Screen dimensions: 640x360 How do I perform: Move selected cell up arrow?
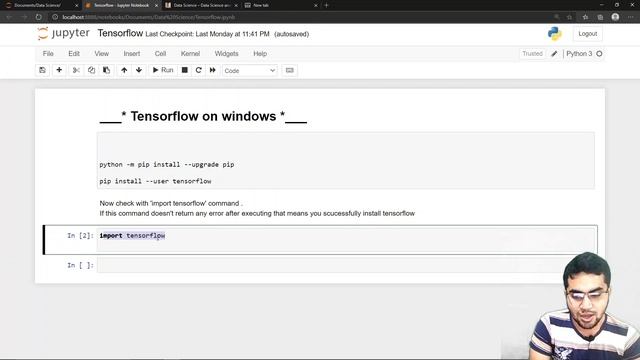[124, 70]
